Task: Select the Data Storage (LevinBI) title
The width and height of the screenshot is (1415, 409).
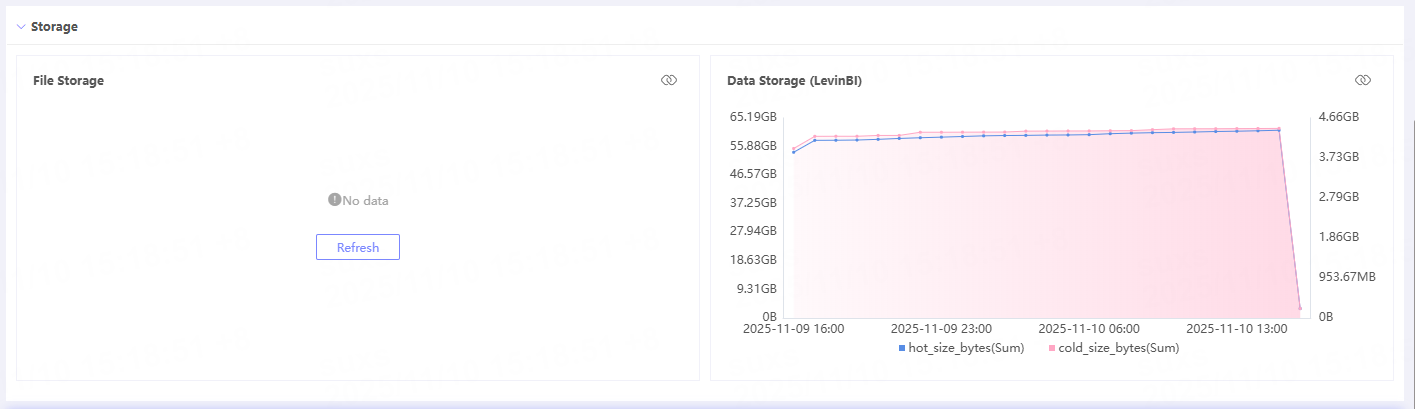Action: point(794,81)
